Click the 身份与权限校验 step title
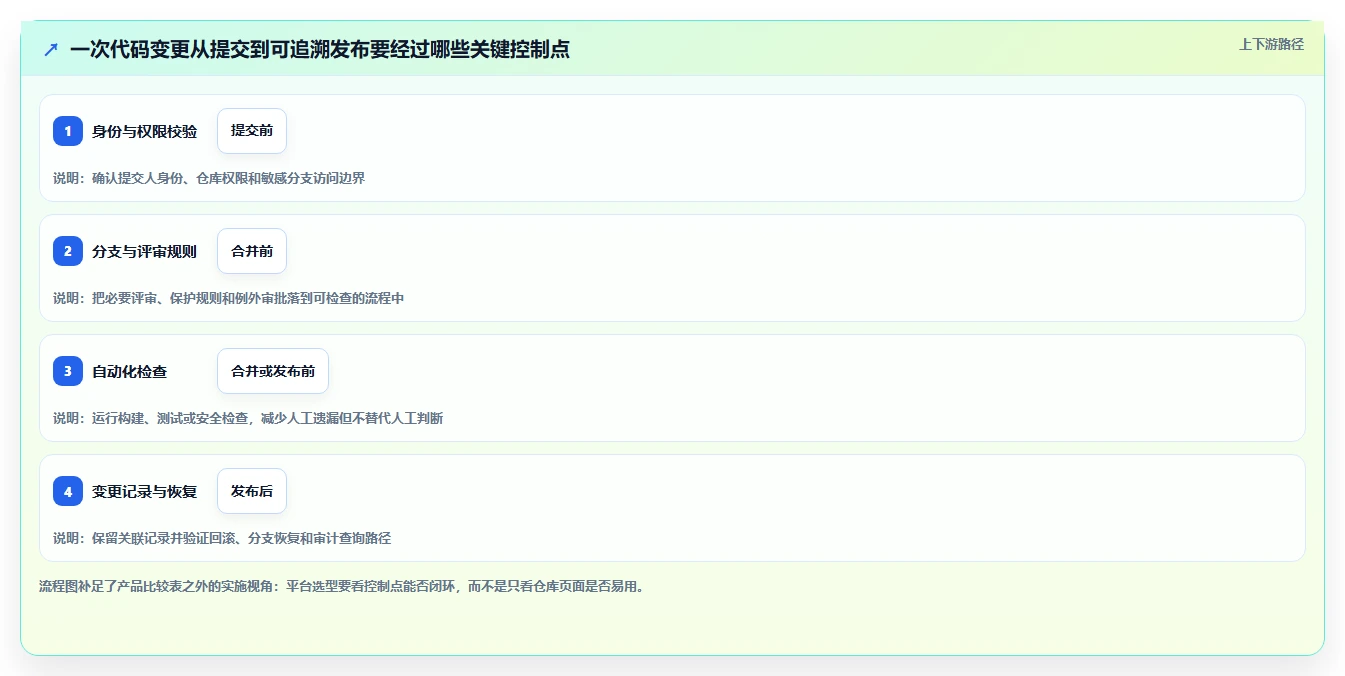This screenshot has height=676, width=1345. pyautogui.click(x=145, y=131)
